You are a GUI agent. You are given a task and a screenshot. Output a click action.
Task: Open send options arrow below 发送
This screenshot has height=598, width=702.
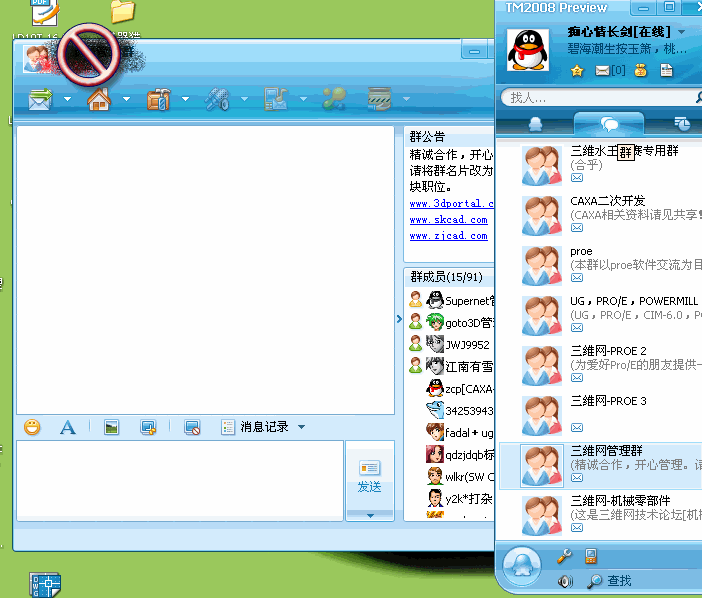tap(370, 516)
